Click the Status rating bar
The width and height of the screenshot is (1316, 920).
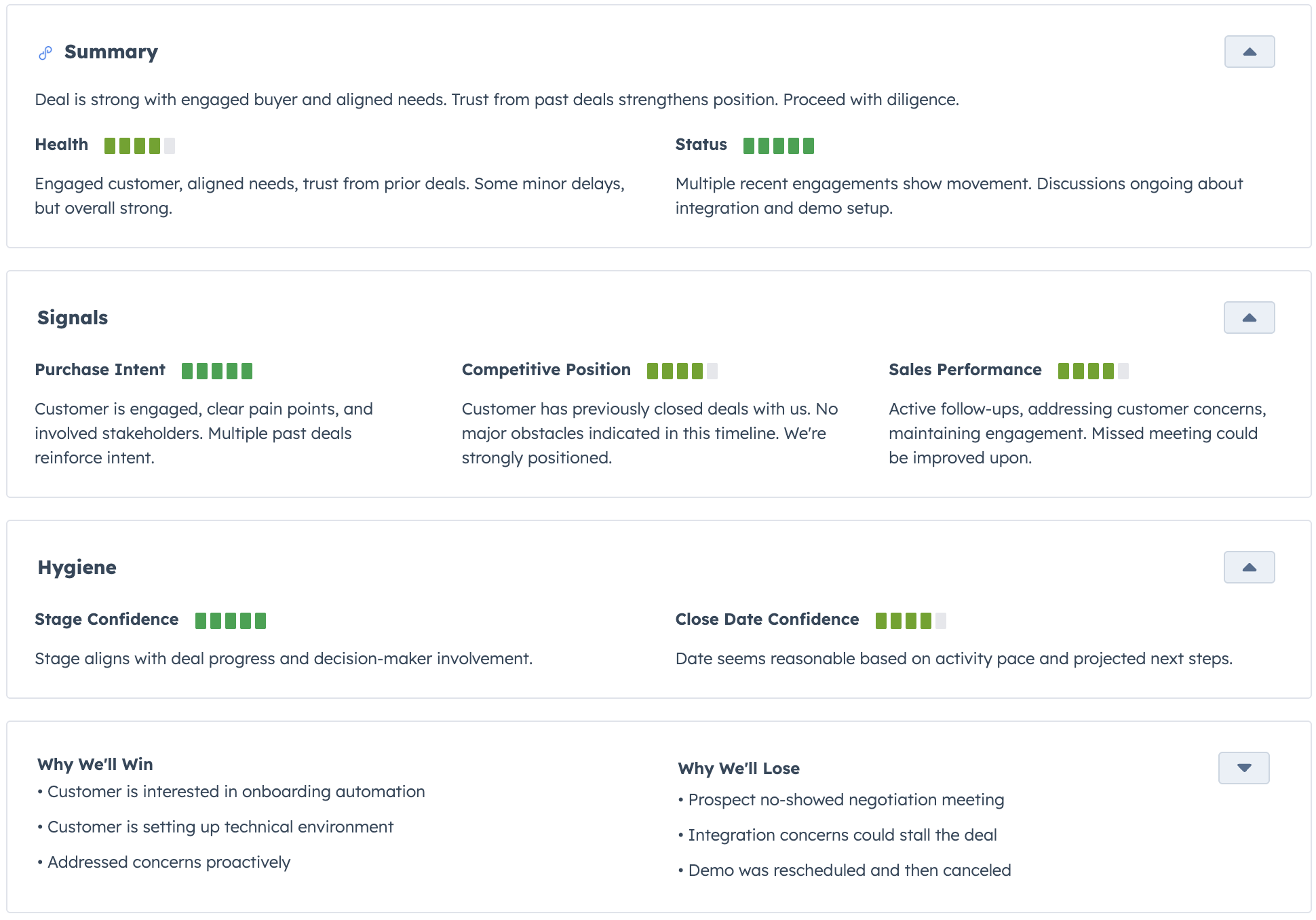[x=779, y=145]
